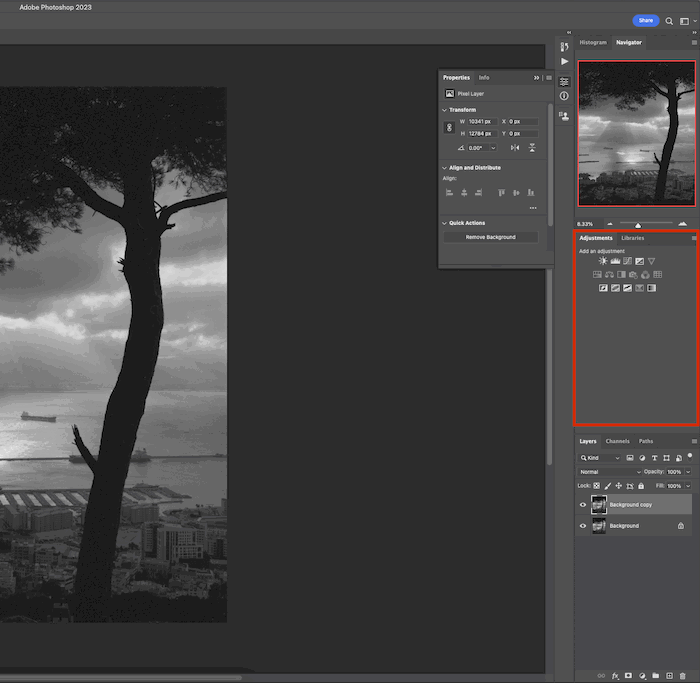Align top edges in Properties
700x683 pixels.
[x=501, y=192]
